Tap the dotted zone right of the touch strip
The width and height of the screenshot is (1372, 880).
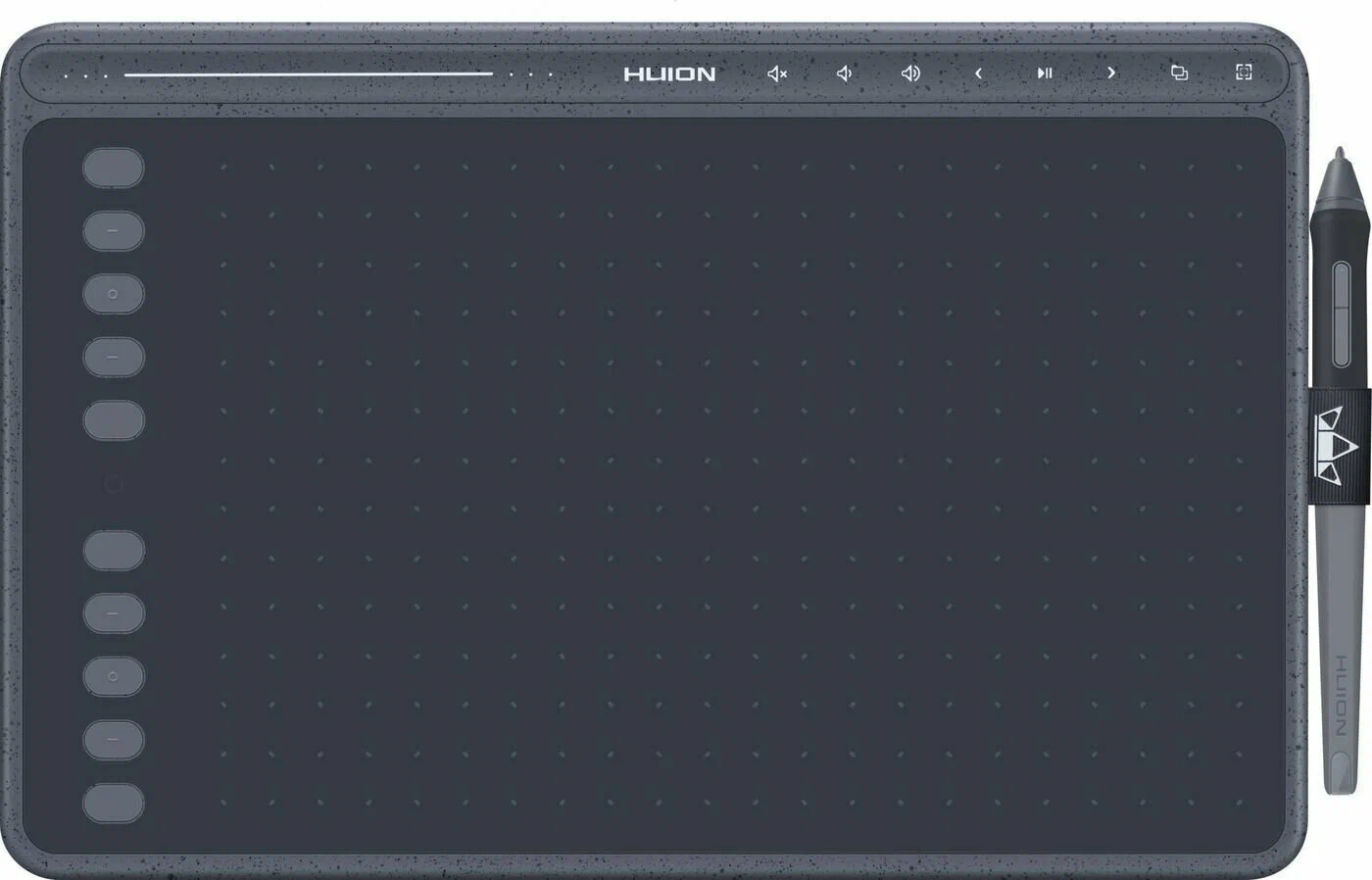coord(529,73)
